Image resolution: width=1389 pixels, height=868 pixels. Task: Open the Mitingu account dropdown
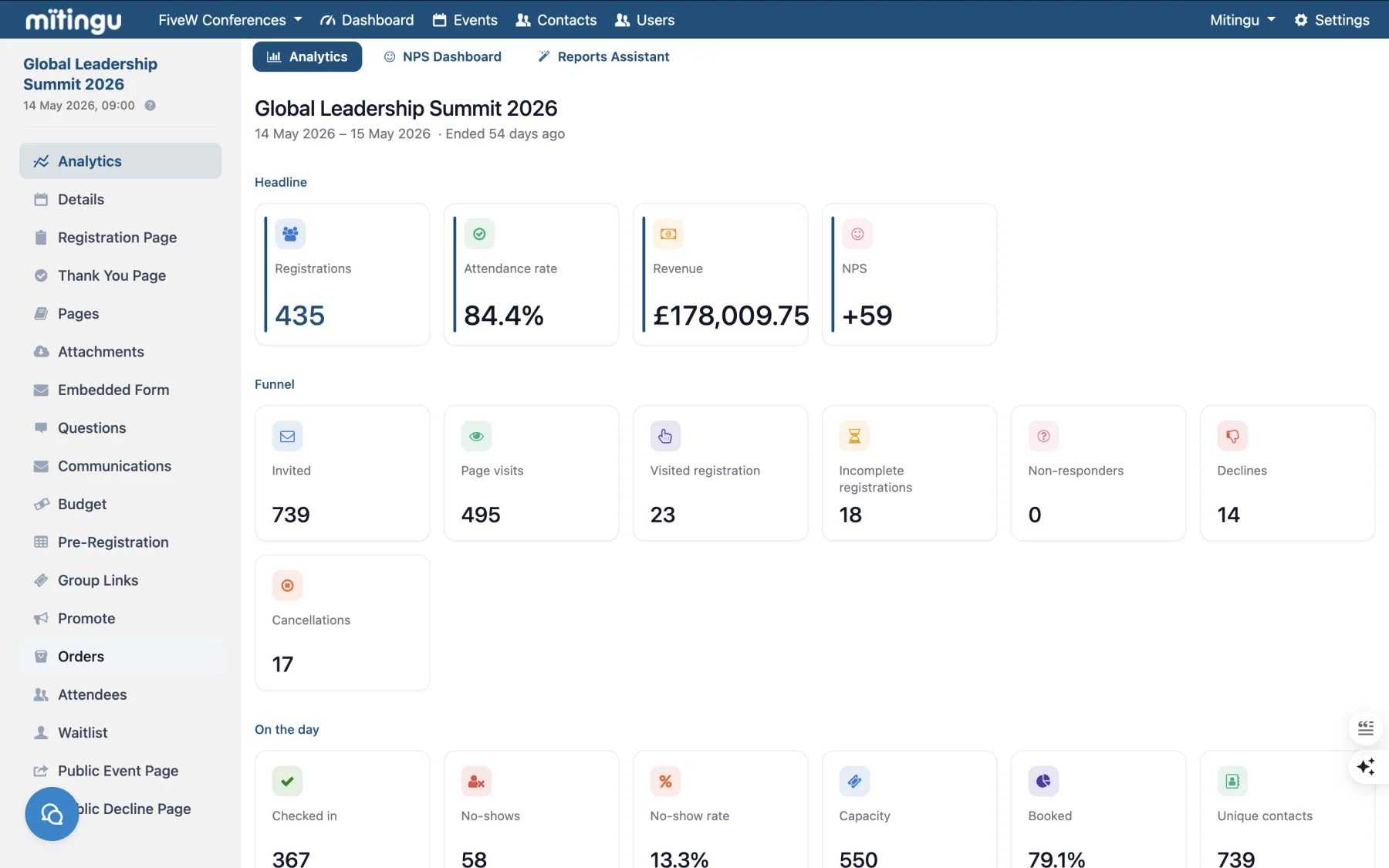pos(1242,20)
